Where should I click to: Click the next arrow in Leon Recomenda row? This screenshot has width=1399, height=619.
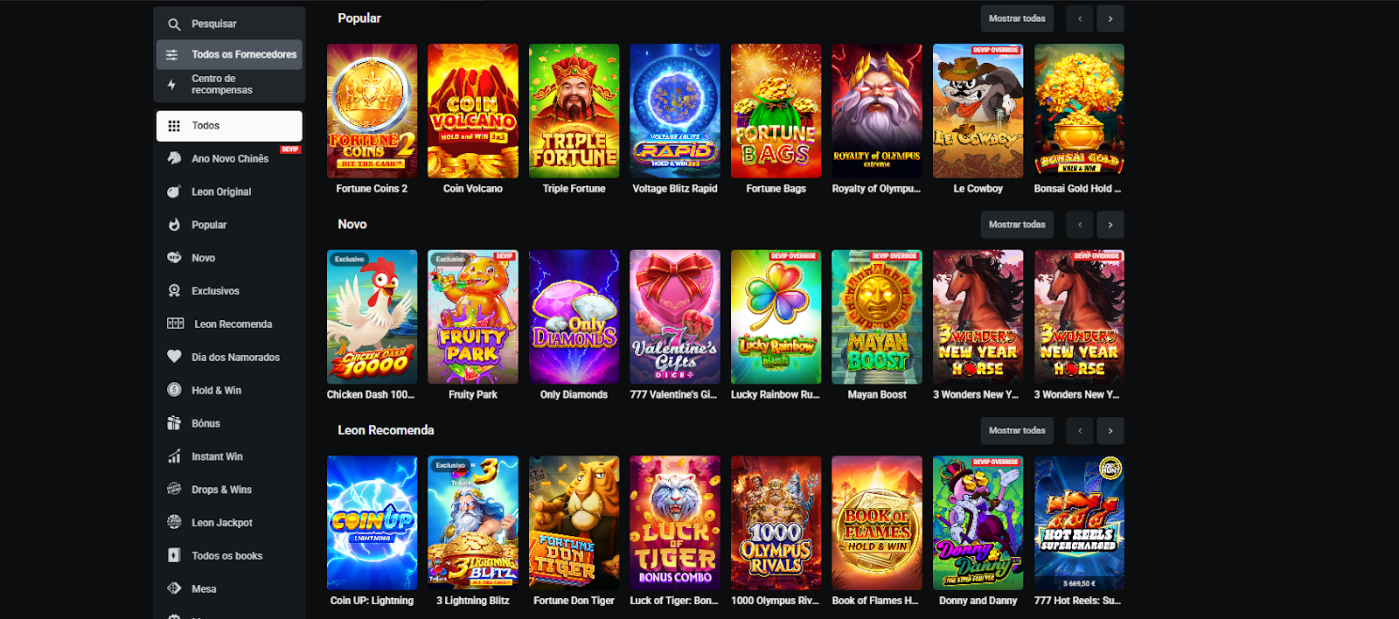pyautogui.click(x=1110, y=430)
